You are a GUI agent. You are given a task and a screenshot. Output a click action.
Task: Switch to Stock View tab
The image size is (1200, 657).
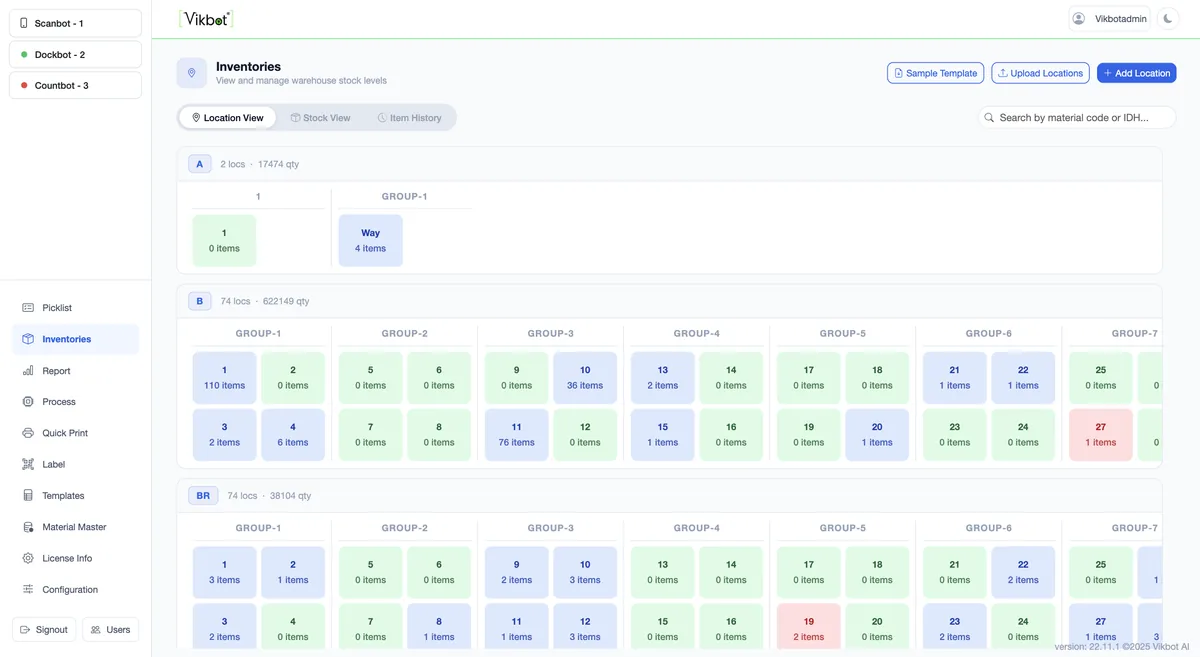321,118
